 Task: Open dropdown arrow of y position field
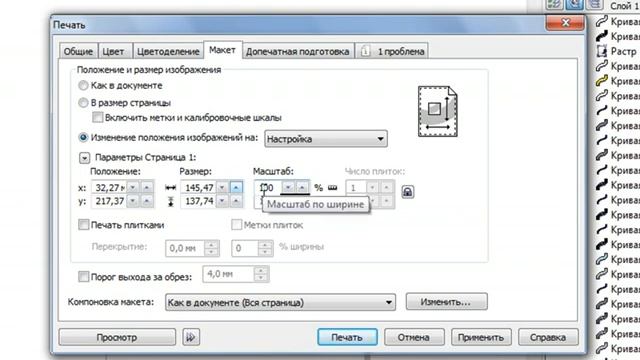click(133, 201)
